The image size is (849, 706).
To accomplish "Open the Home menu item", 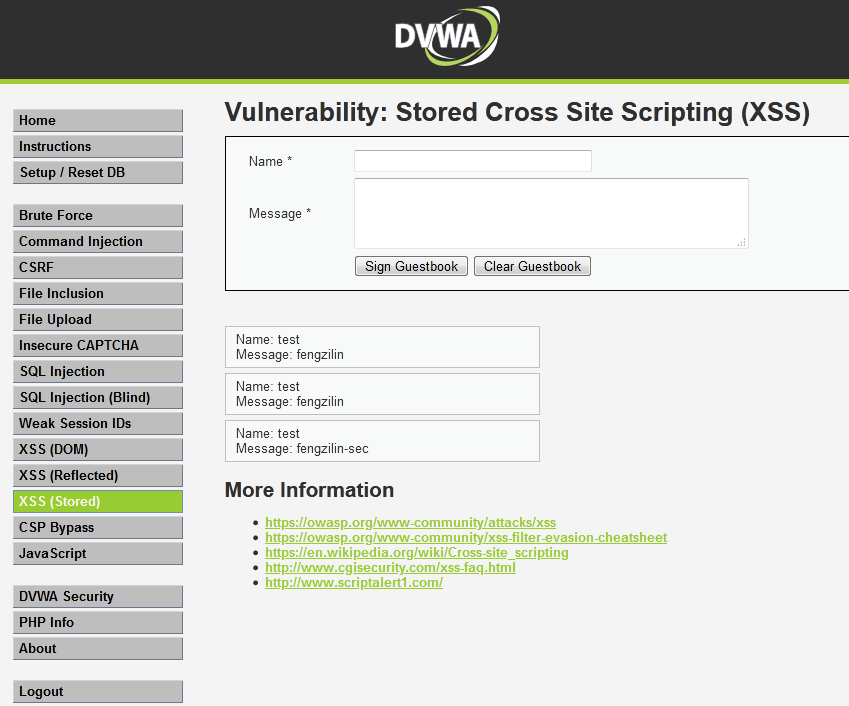I will point(98,121).
